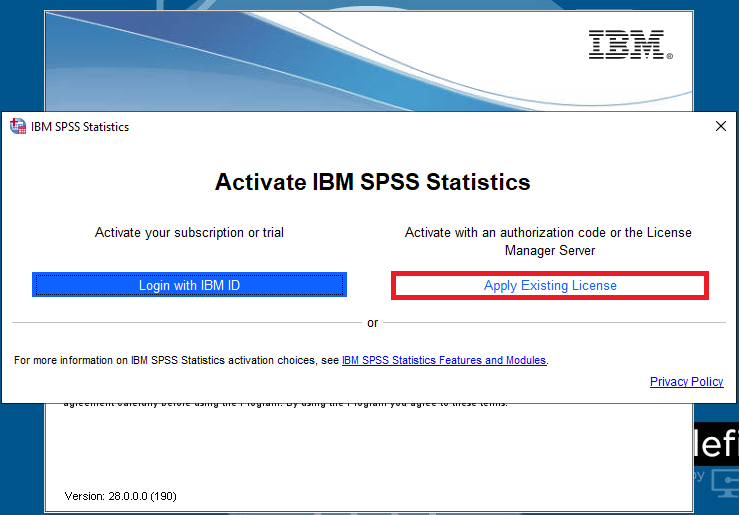The image size is (739, 515).
Task: Close the IBM SPSS Statistics activation dialog
Action: (721, 126)
